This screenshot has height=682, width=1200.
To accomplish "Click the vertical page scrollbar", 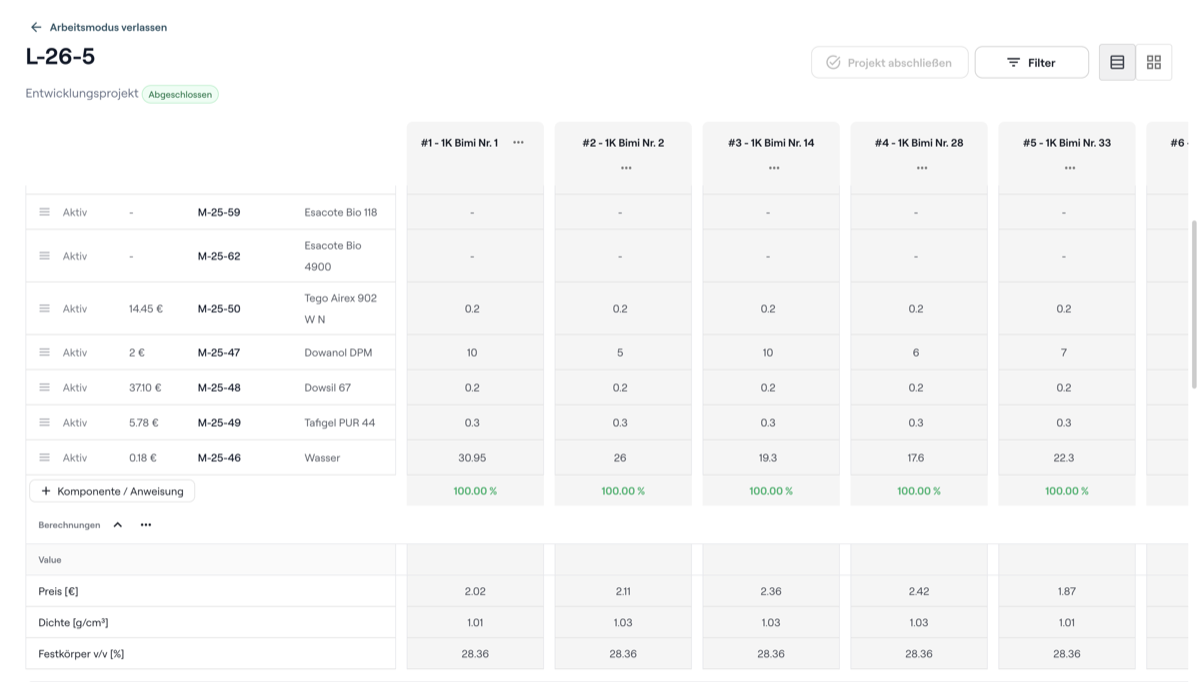I will click(1193, 304).
